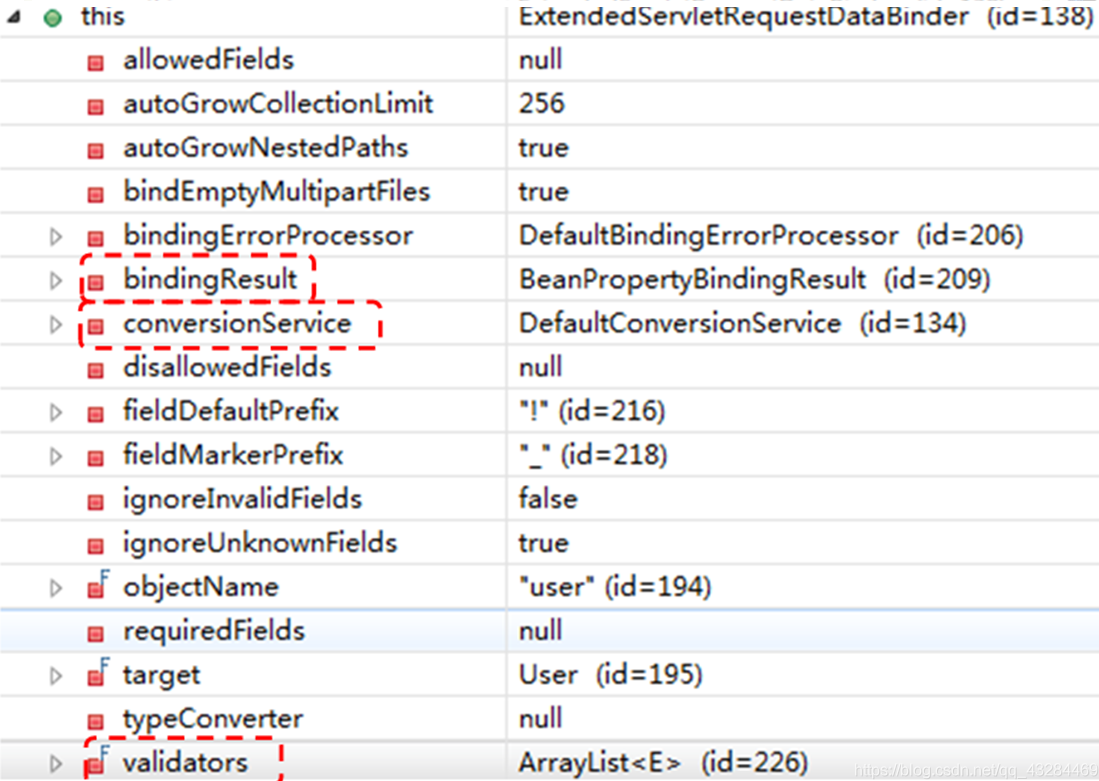The image size is (1099, 781).
Task: Click the true value of autoGrowNestedPaths
Action: click(x=543, y=148)
